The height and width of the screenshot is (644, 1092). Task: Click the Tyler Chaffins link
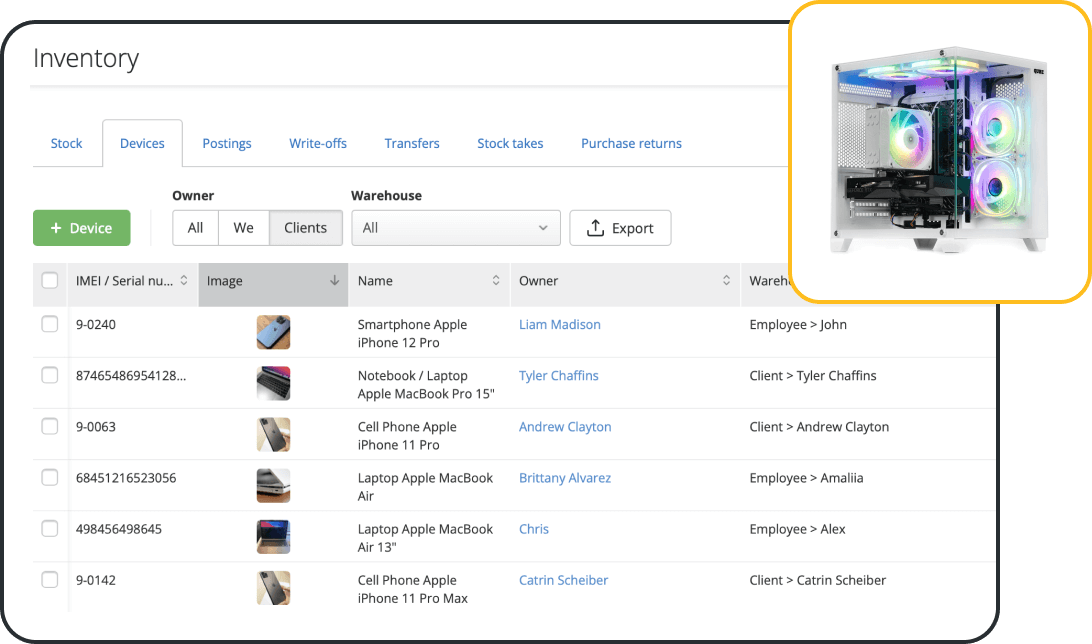(558, 375)
